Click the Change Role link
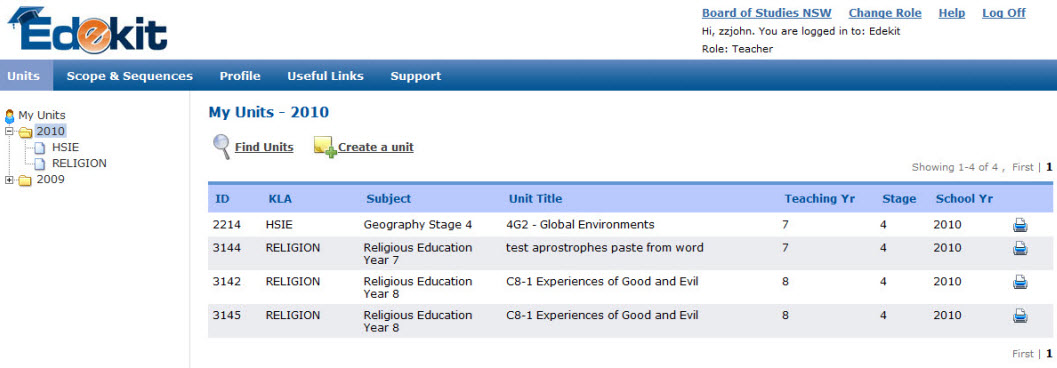1057x368 pixels. (885, 13)
